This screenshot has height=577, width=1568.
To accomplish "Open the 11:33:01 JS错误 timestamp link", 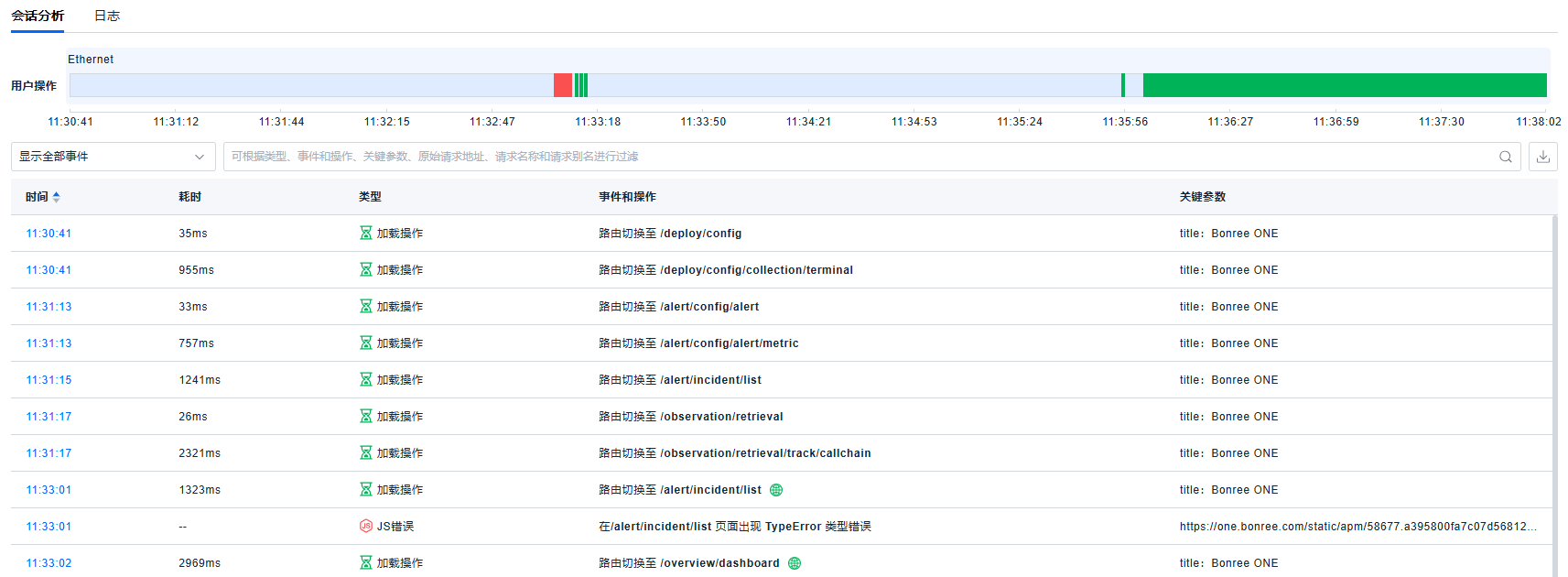I will click(x=49, y=527).
